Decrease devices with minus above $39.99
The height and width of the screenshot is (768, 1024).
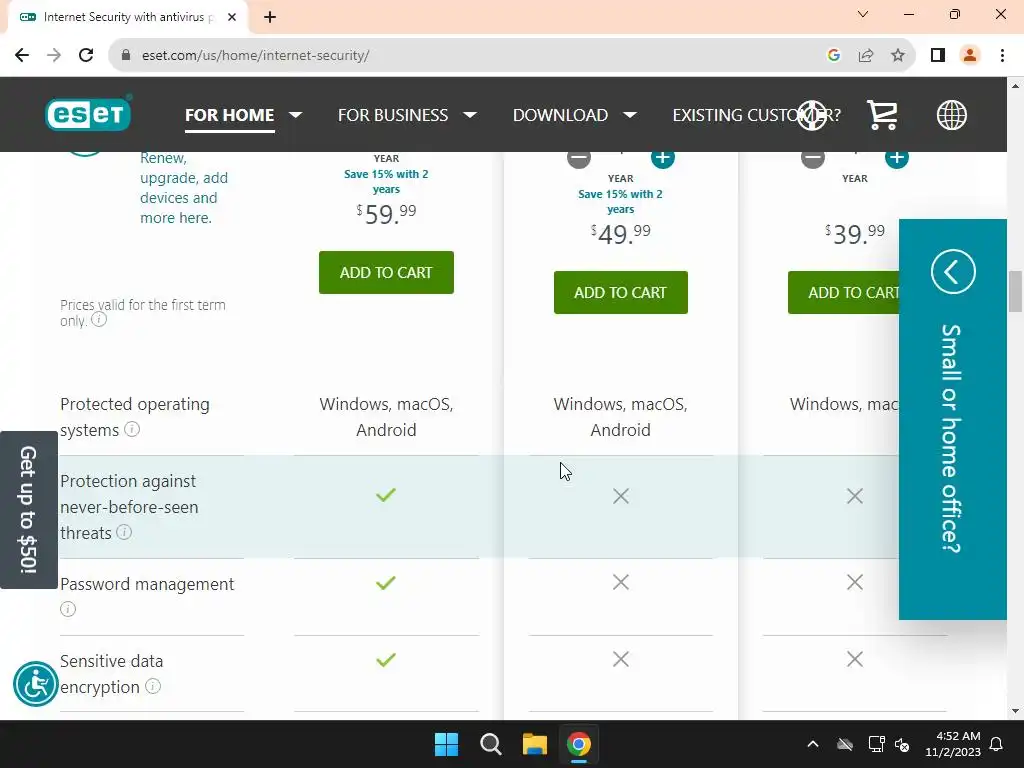tap(812, 157)
